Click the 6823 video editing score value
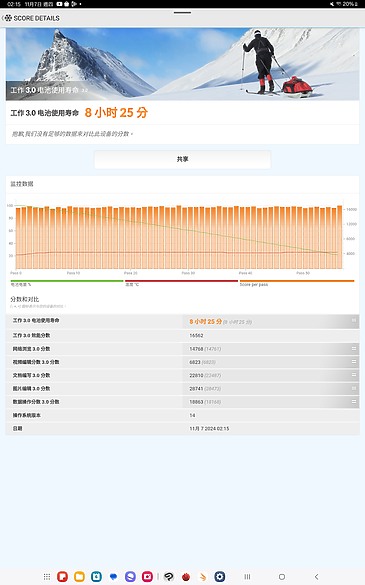365x585 pixels. point(194,362)
